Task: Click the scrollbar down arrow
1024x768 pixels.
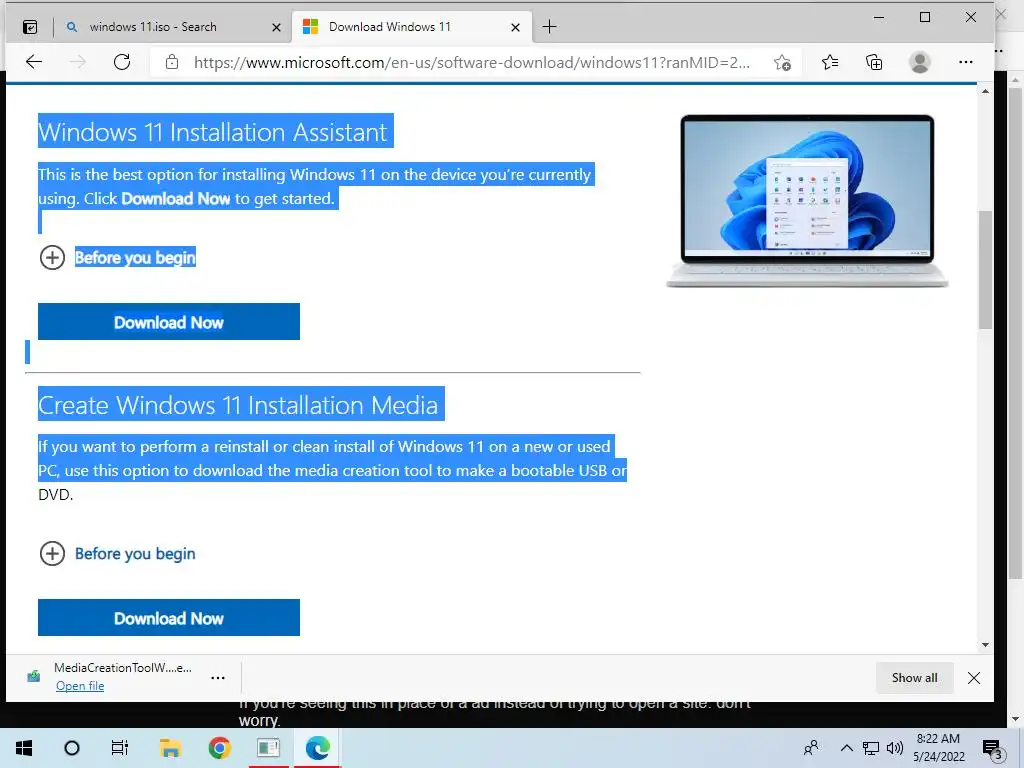Action: point(985,645)
